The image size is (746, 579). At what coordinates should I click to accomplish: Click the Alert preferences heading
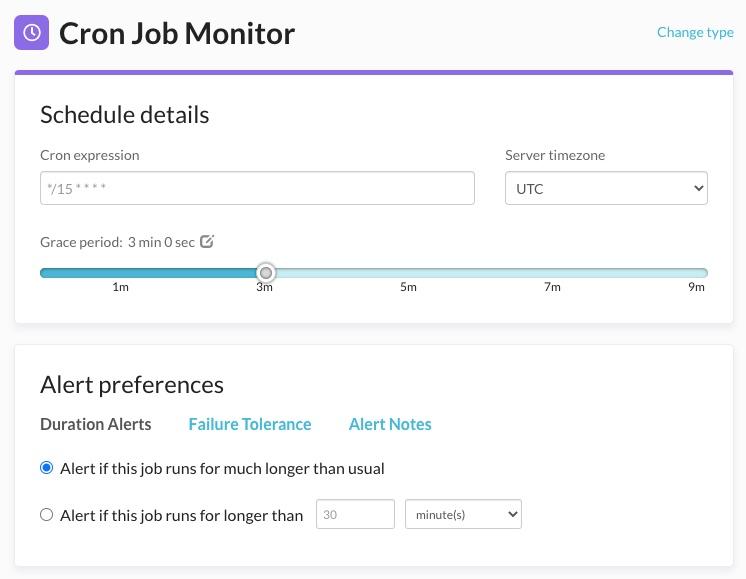pos(132,385)
